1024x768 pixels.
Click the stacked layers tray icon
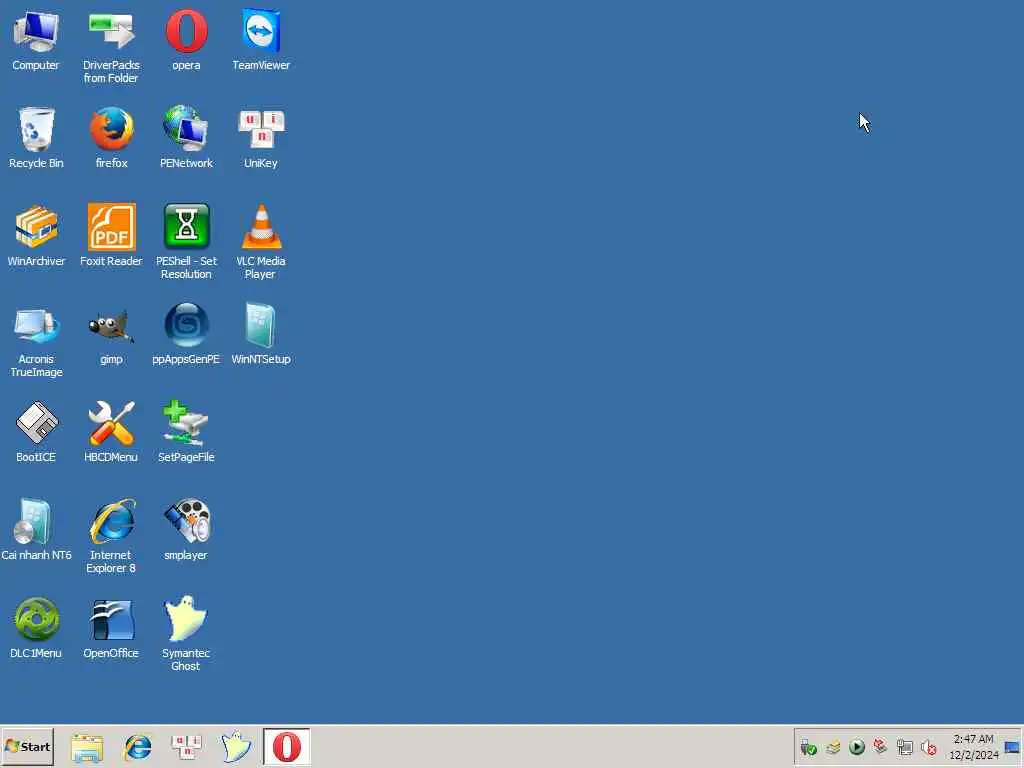tap(833, 747)
